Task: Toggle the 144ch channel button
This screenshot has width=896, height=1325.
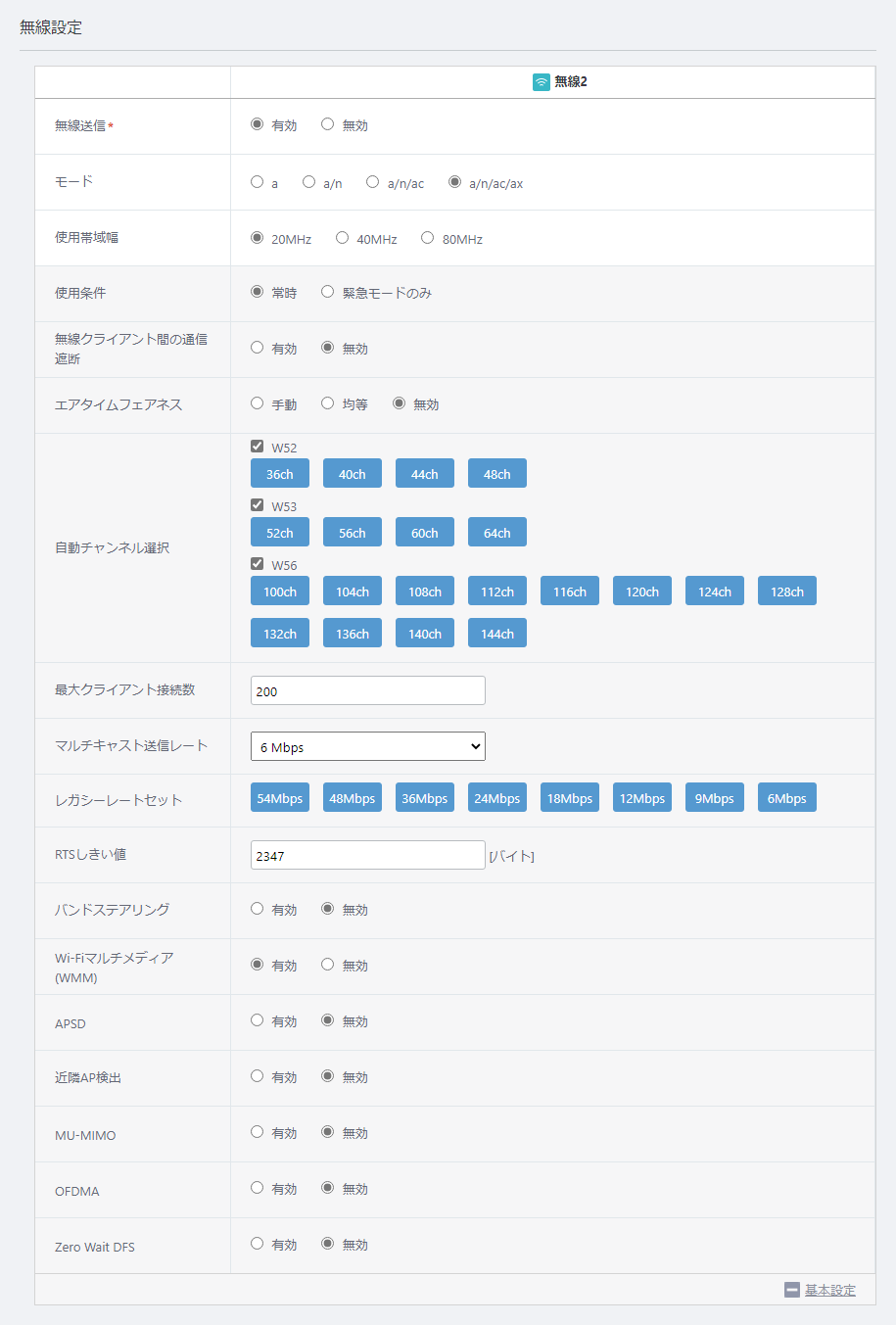Action: (x=497, y=634)
